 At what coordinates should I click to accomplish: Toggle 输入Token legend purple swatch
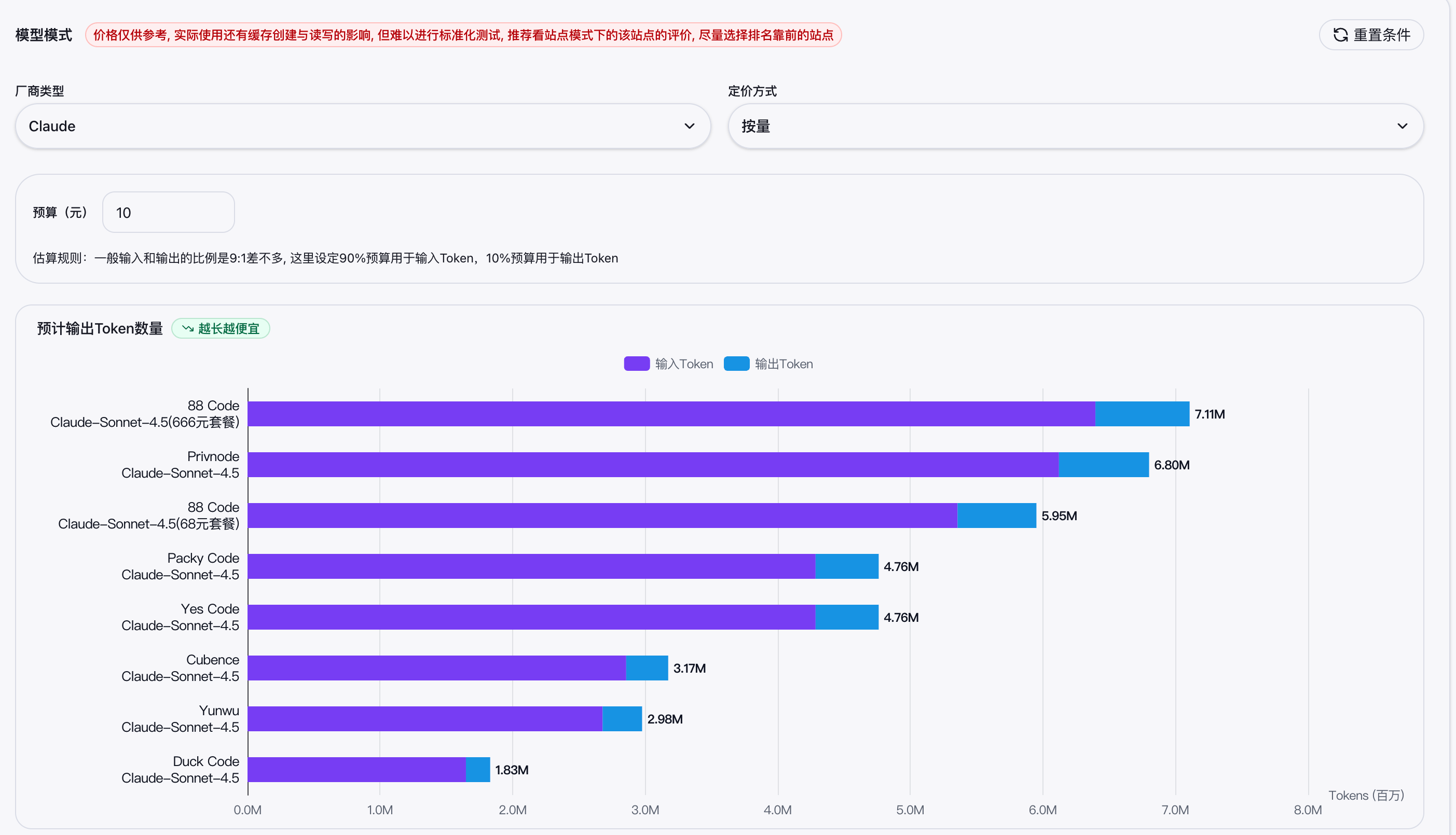coord(636,364)
